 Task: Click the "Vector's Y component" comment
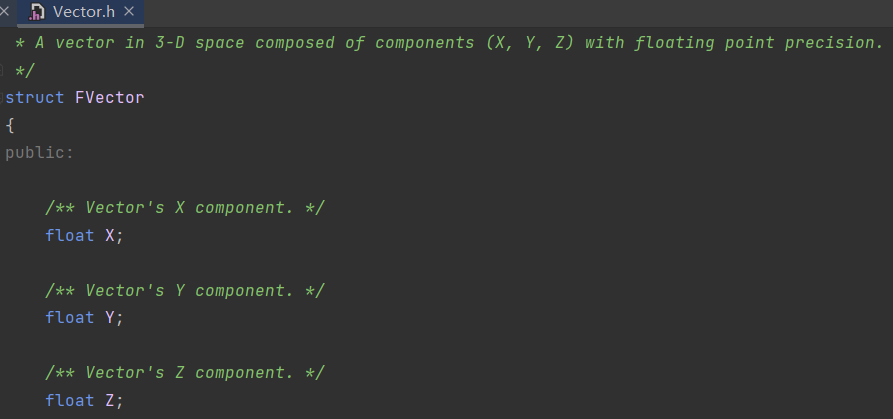click(186, 291)
